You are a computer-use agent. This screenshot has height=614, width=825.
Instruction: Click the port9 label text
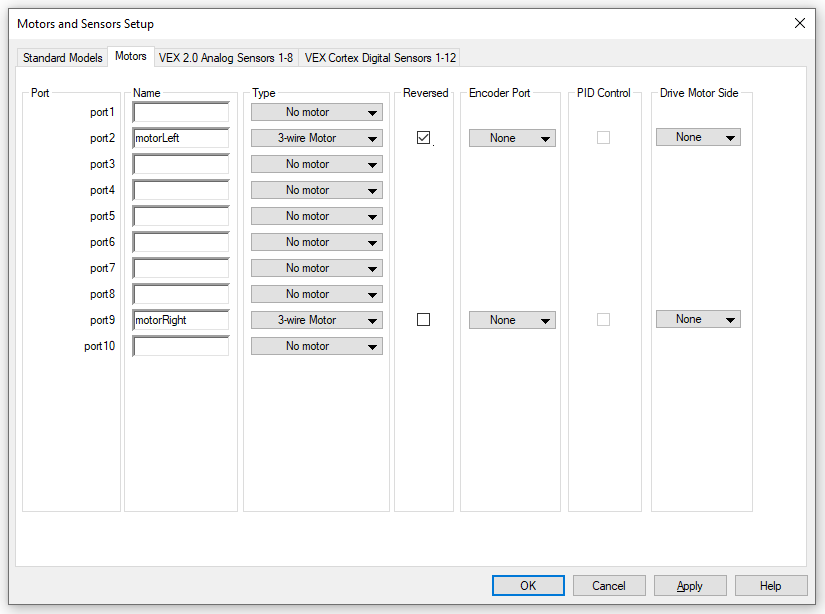tap(102, 320)
